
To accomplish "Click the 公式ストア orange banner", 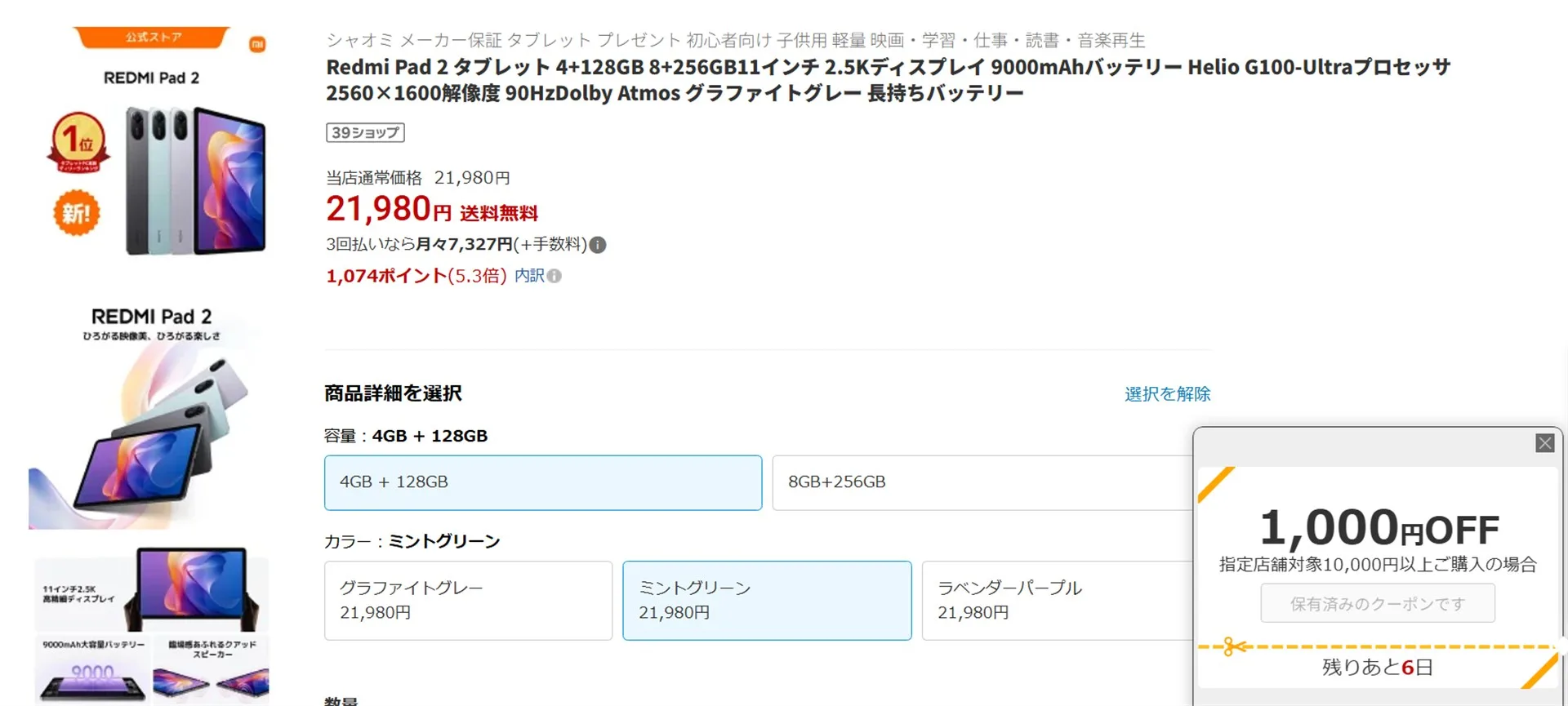I will [153, 38].
